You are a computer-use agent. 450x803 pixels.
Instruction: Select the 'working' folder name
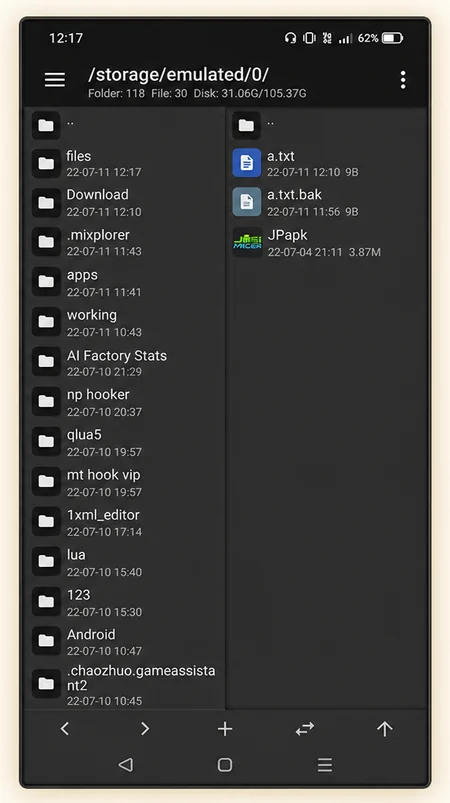[92, 315]
